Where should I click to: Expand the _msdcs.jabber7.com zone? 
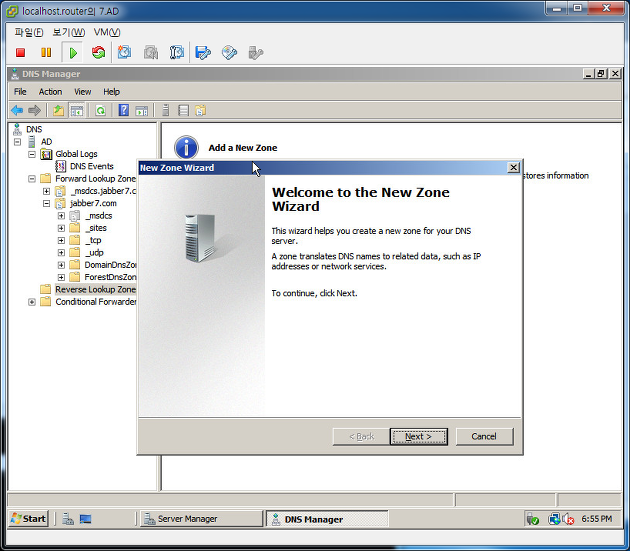coord(47,191)
